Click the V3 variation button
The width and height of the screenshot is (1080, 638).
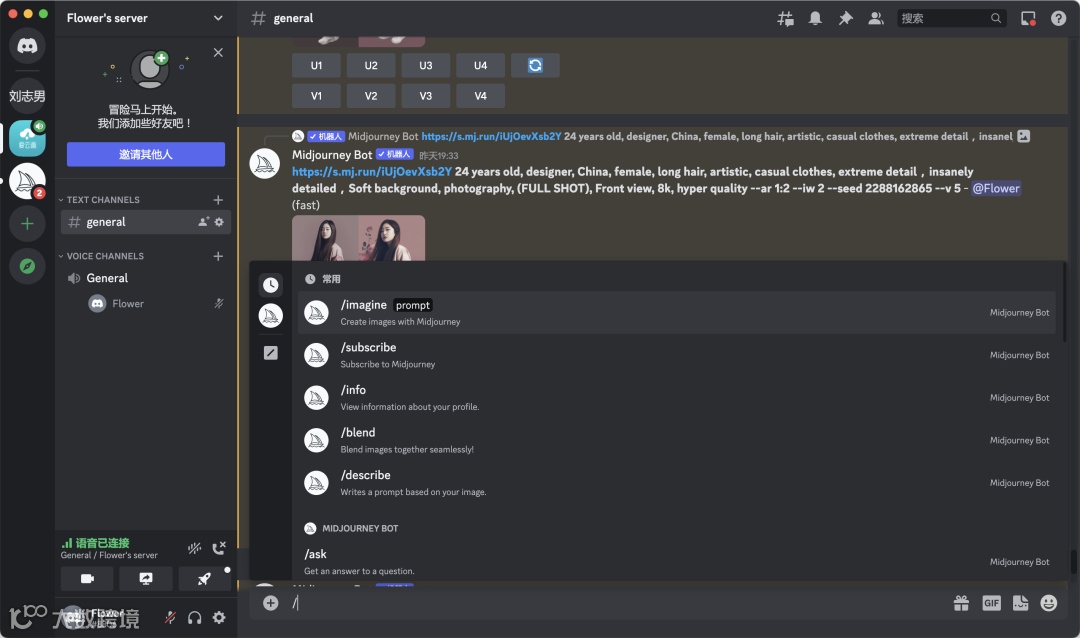[426, 96]
